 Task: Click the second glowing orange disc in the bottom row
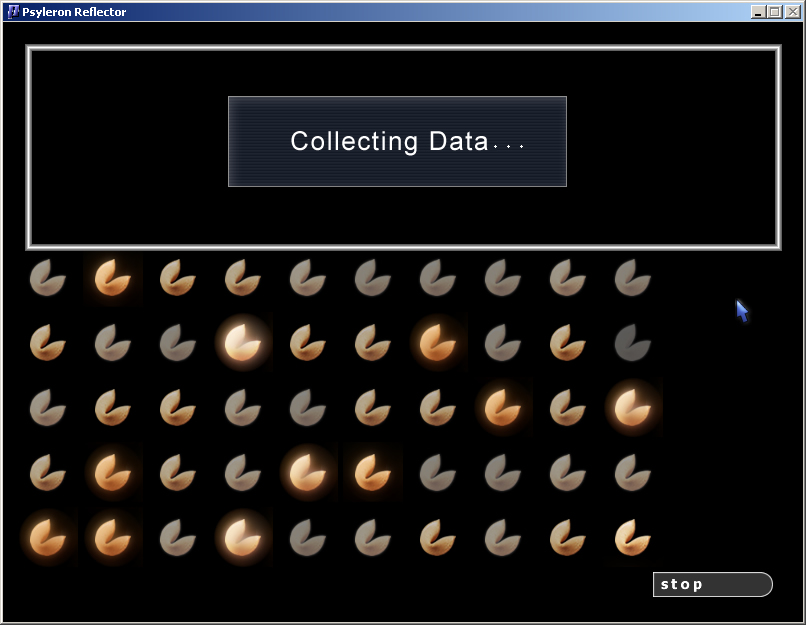point(113,538)
